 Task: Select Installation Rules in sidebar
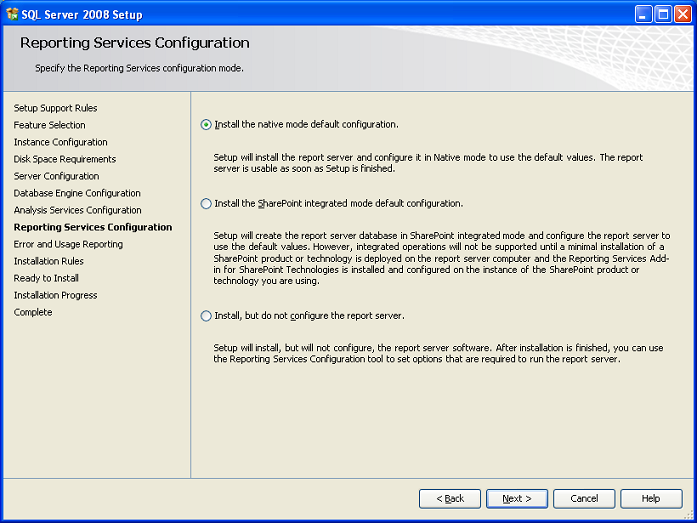(x=48, y=261)
